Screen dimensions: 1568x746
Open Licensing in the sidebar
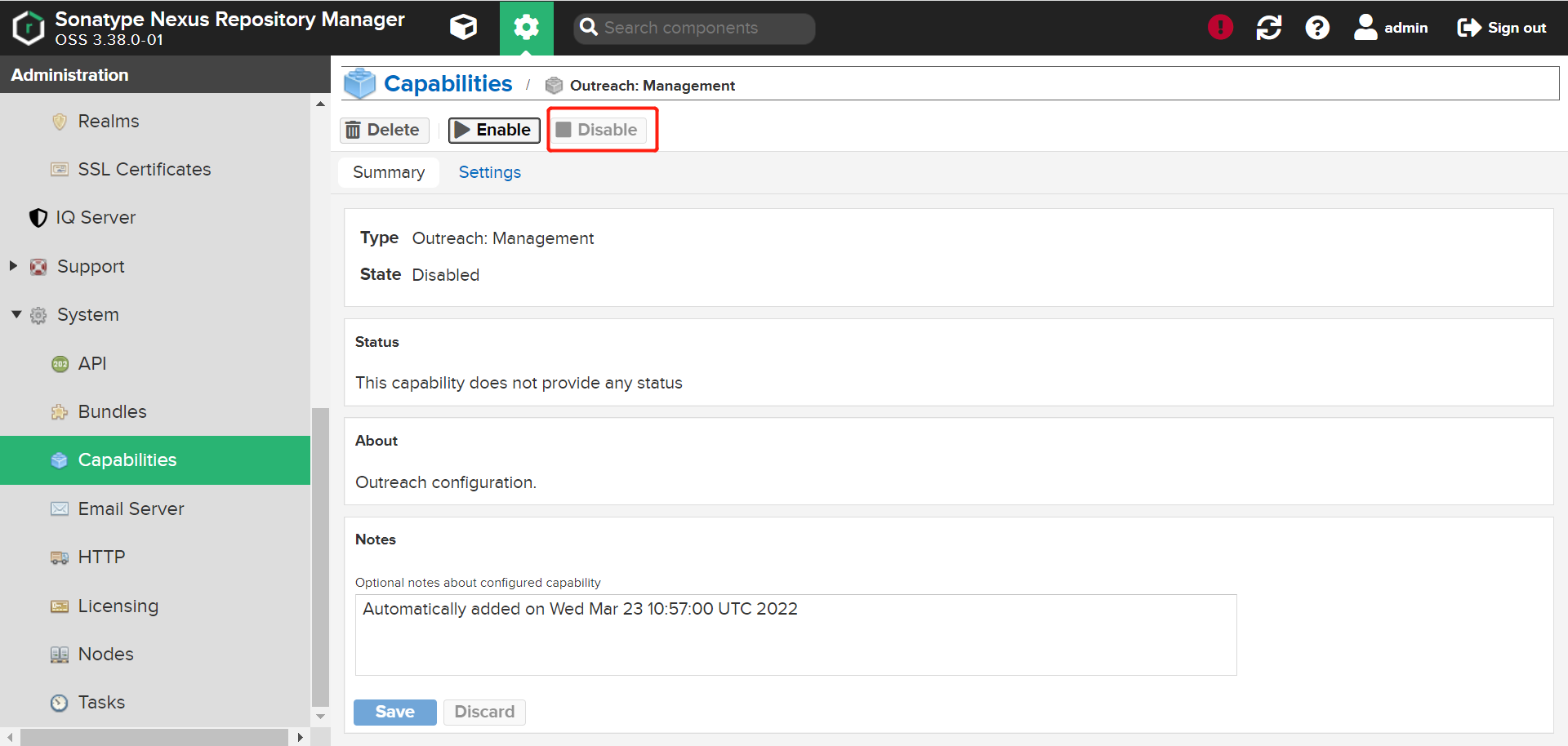coord(118,606)
